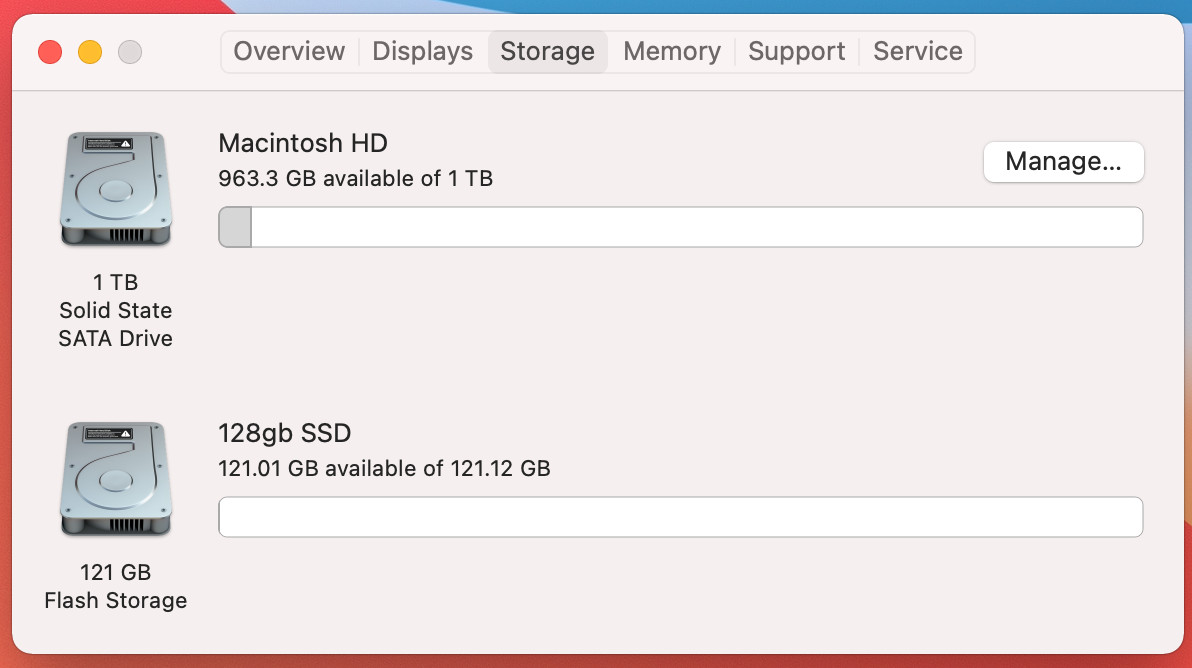Screen dimensions: 1192x668
Task: Click the 128gb SSD drive icon
Action: tap(115, 479)
